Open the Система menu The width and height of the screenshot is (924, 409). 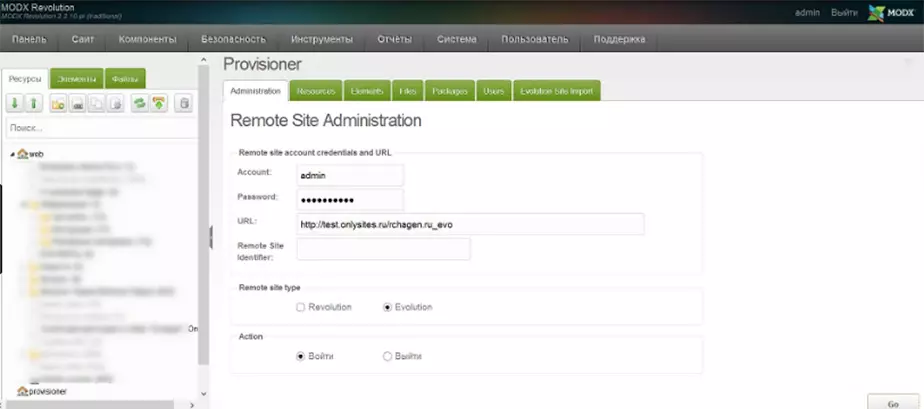[x=457, y=39]
